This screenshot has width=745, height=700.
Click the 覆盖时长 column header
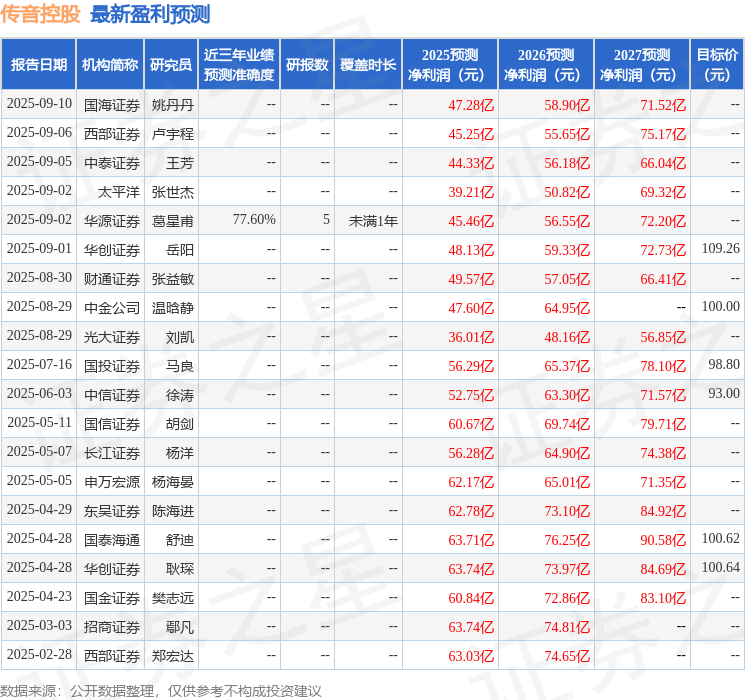click(368, 65)
